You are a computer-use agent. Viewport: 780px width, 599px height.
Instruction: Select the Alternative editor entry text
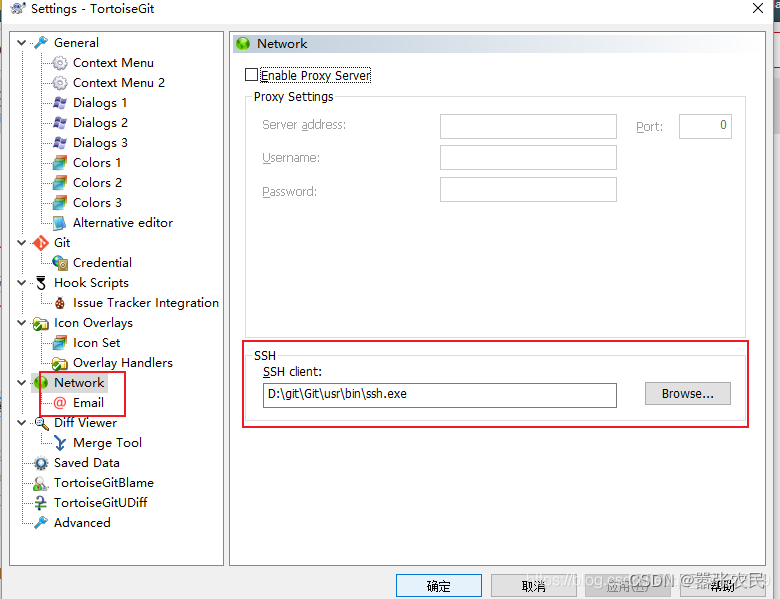tap(123, 223)
